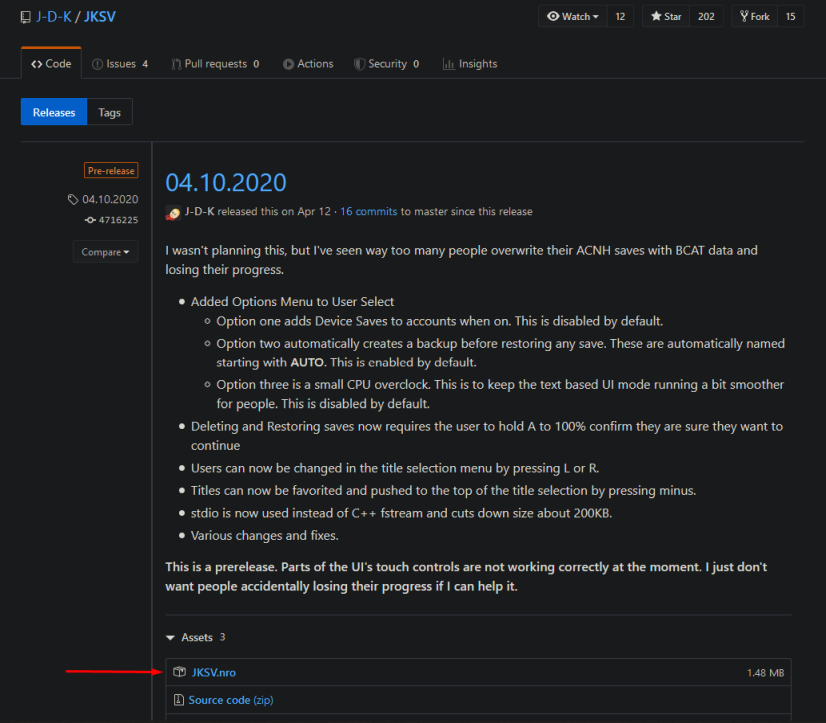The width and height of the screenshot is (826, 723).
Task: Open the Compare dropdown
Action: click(105, 252)
